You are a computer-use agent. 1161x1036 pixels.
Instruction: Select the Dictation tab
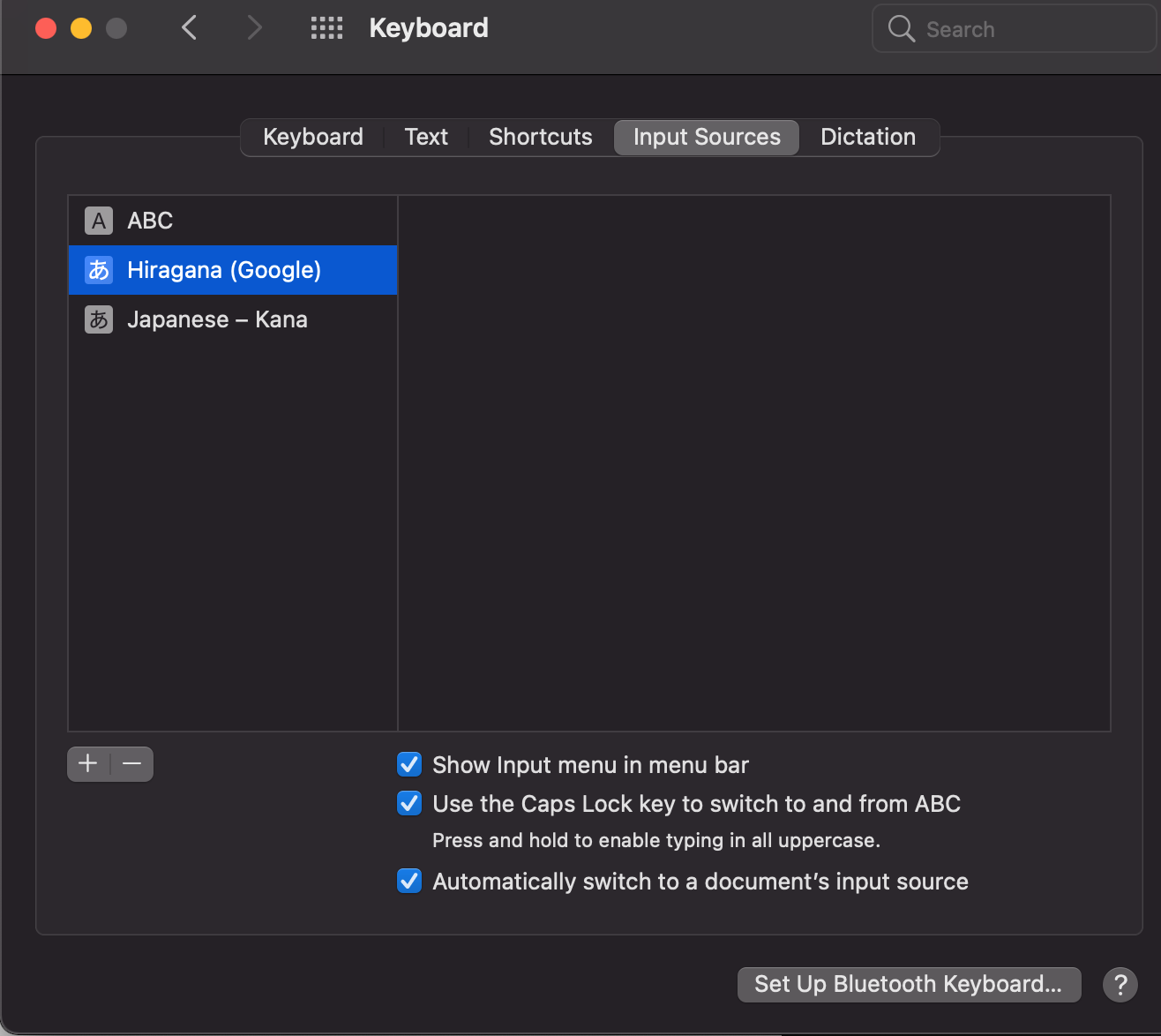pos(868,138)
